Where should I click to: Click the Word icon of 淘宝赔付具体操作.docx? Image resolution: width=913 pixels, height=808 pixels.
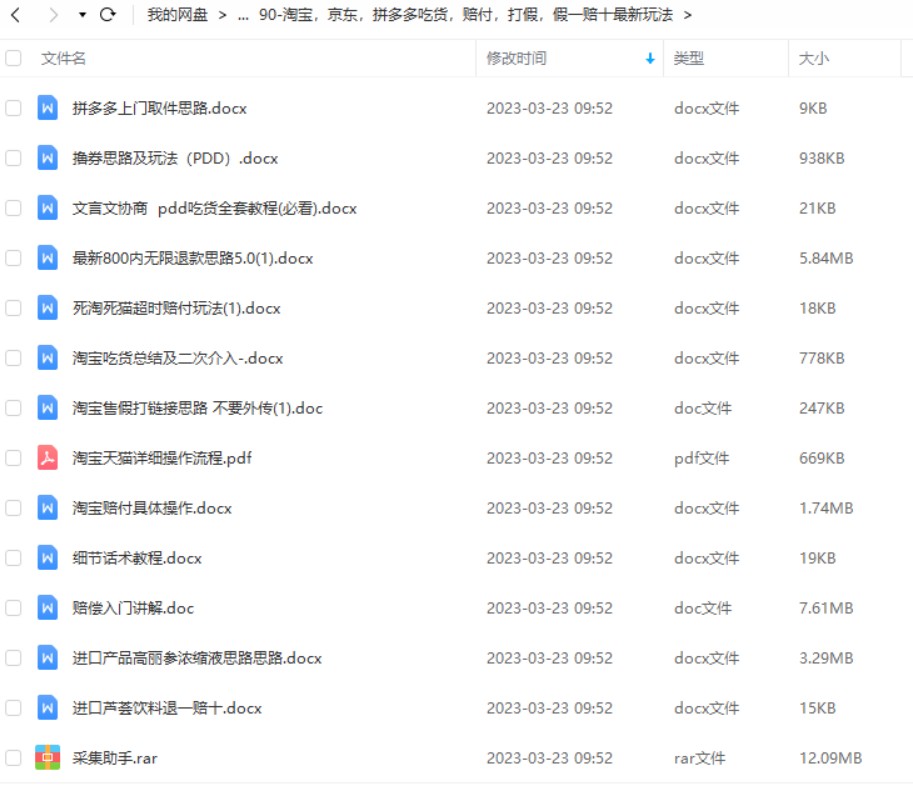[48, 508]
